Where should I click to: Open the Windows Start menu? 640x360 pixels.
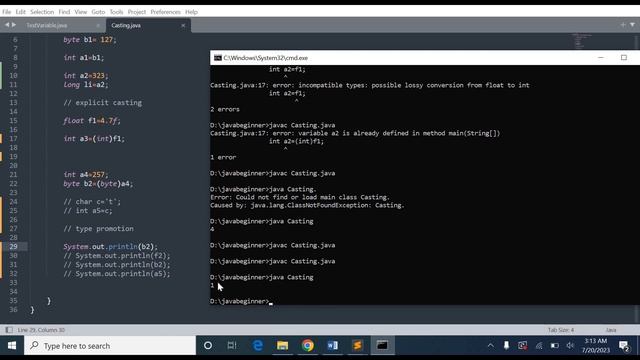12,346
